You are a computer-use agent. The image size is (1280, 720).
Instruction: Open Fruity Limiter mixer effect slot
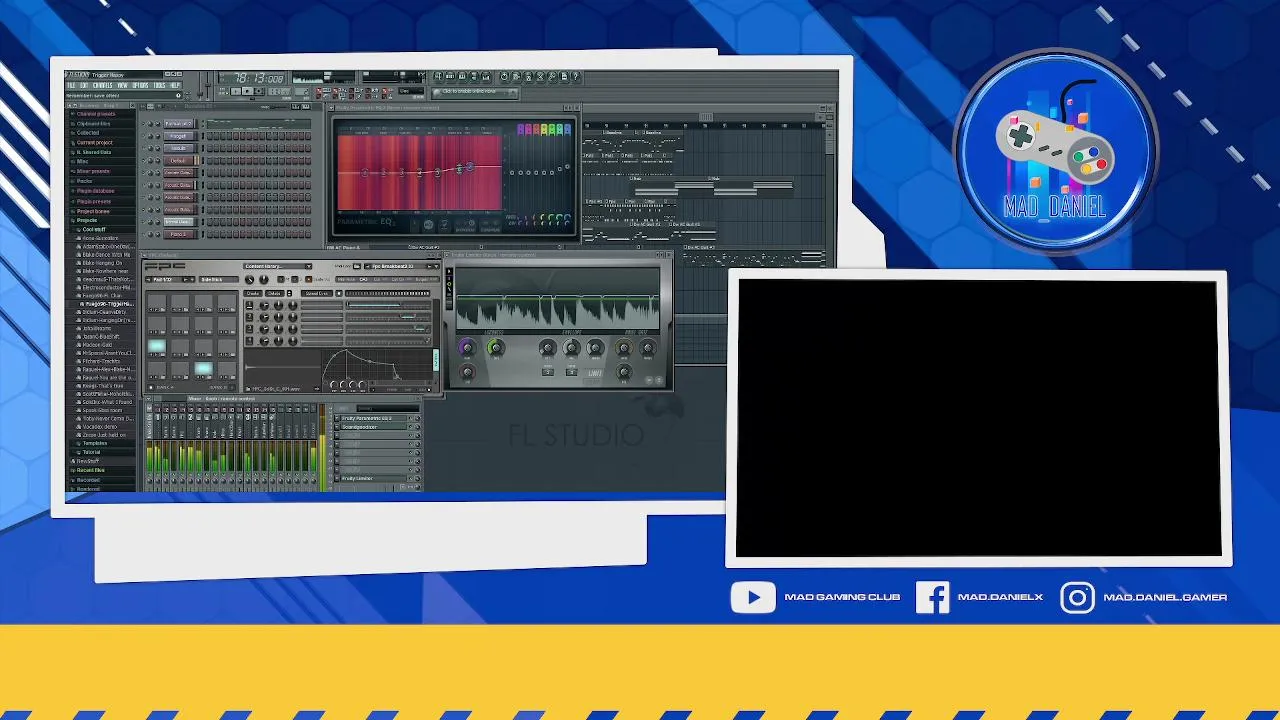[x=373, y=478]
